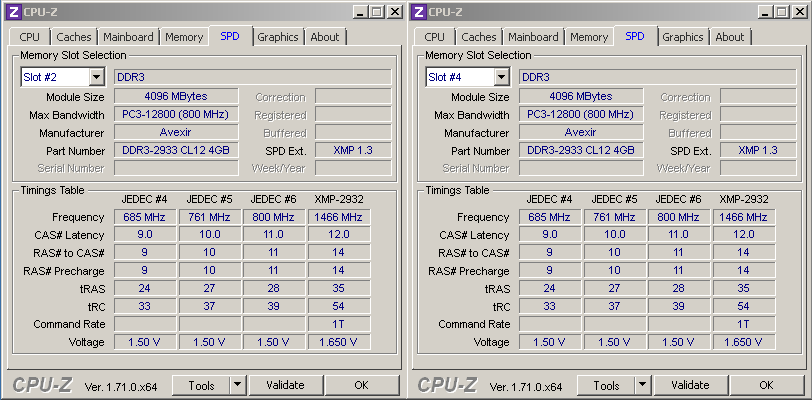
Task: Confirm with OK in right window
Action: (766, 385)
